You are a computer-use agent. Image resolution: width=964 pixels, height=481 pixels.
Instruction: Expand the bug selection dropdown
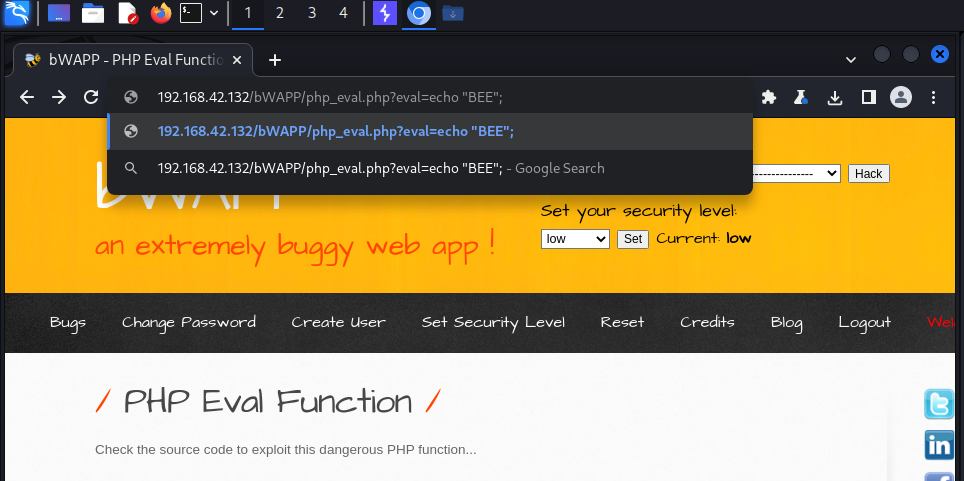pyautogui.click(x=795, y=173)
